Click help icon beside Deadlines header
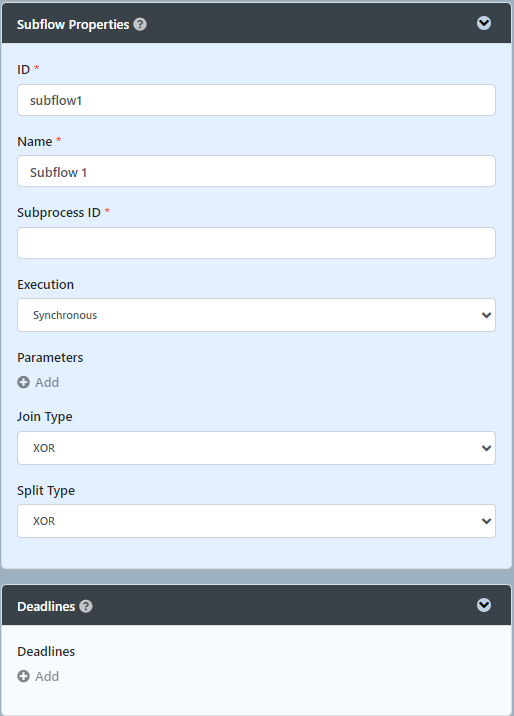The height and width of the screenshot is (716, 514). point(86,606)
